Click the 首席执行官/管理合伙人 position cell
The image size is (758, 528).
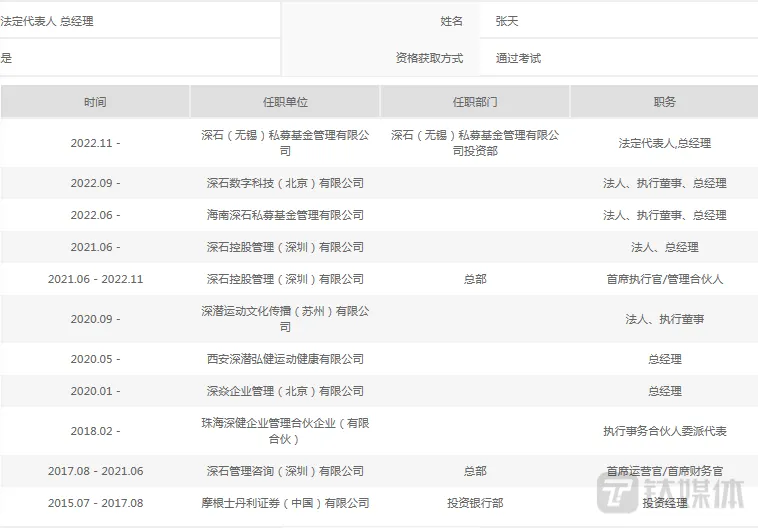pyautogui.click(x=664, y=279)
